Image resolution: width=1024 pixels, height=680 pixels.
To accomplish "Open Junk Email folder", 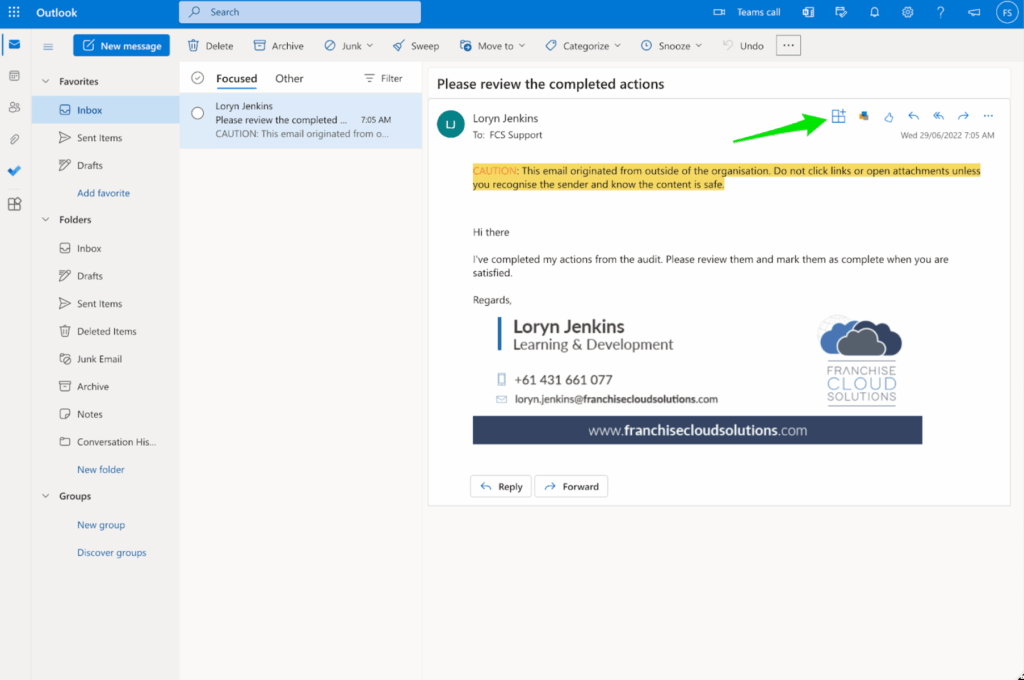I will coord(106,359).
